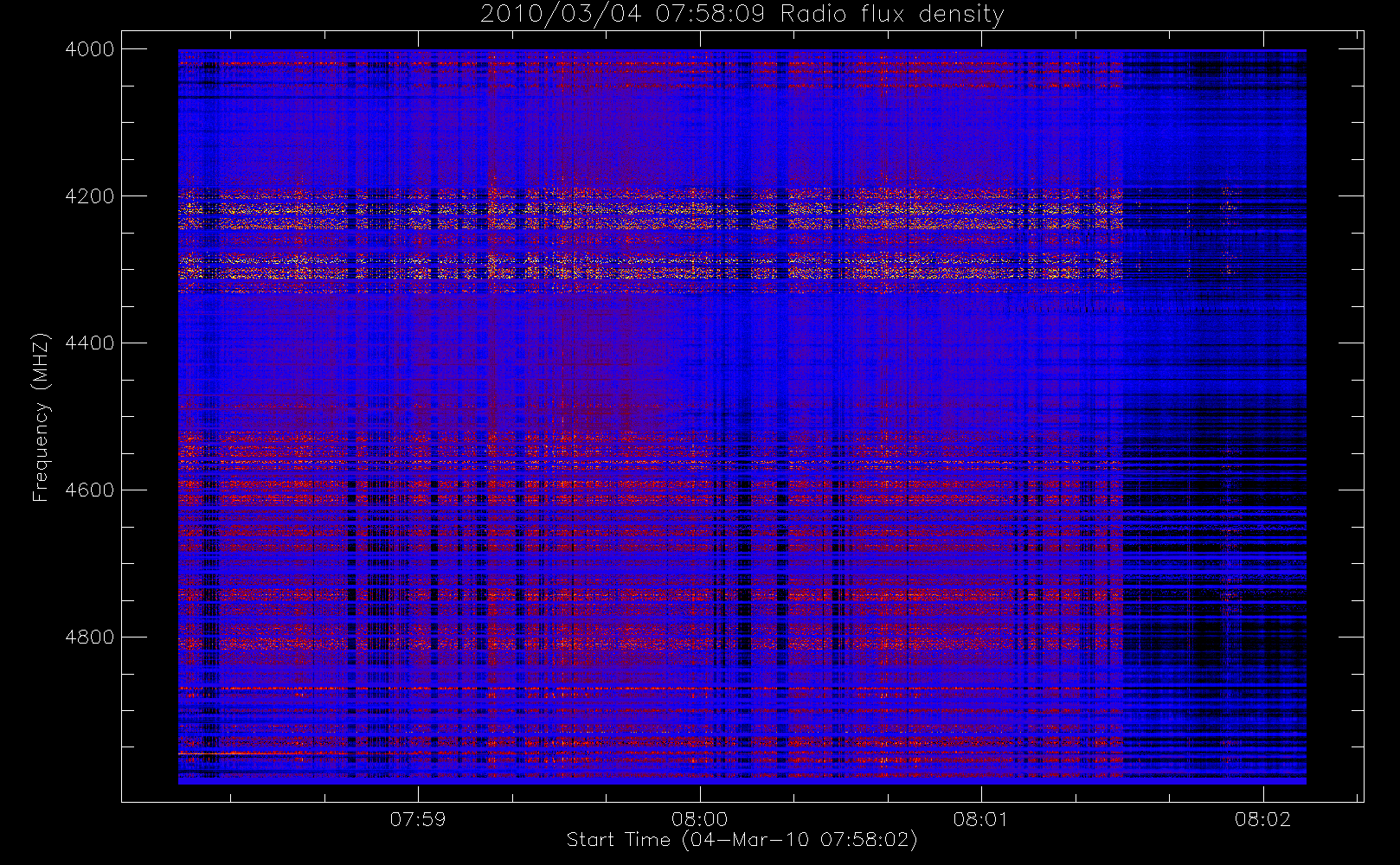The image size is (1400, 865).
Task: Click the "Start Time (04-Mar-10 07:58:02)" label
Action: [x=742, y=840]
